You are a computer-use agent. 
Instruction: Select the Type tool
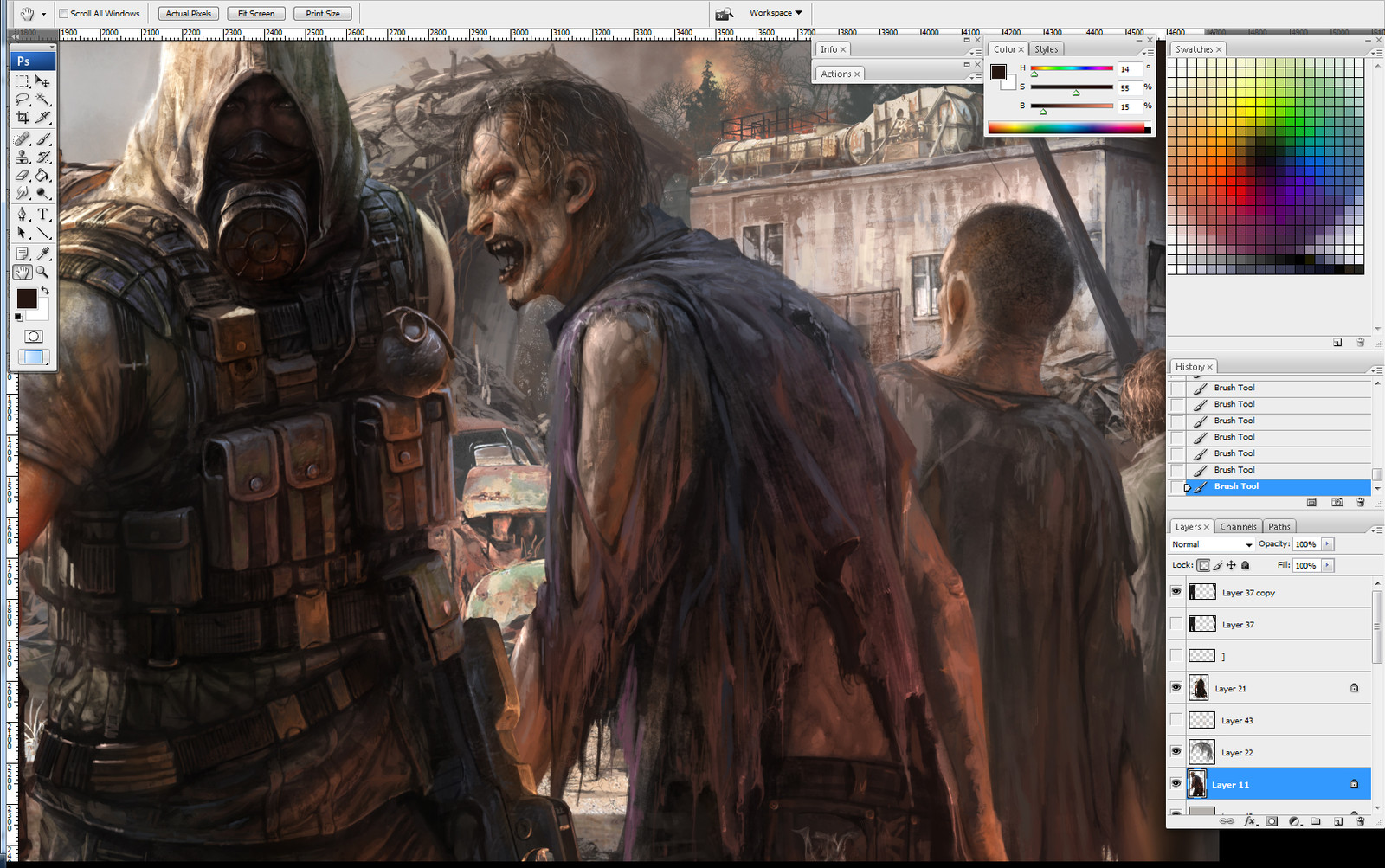[x=42, y=215]
